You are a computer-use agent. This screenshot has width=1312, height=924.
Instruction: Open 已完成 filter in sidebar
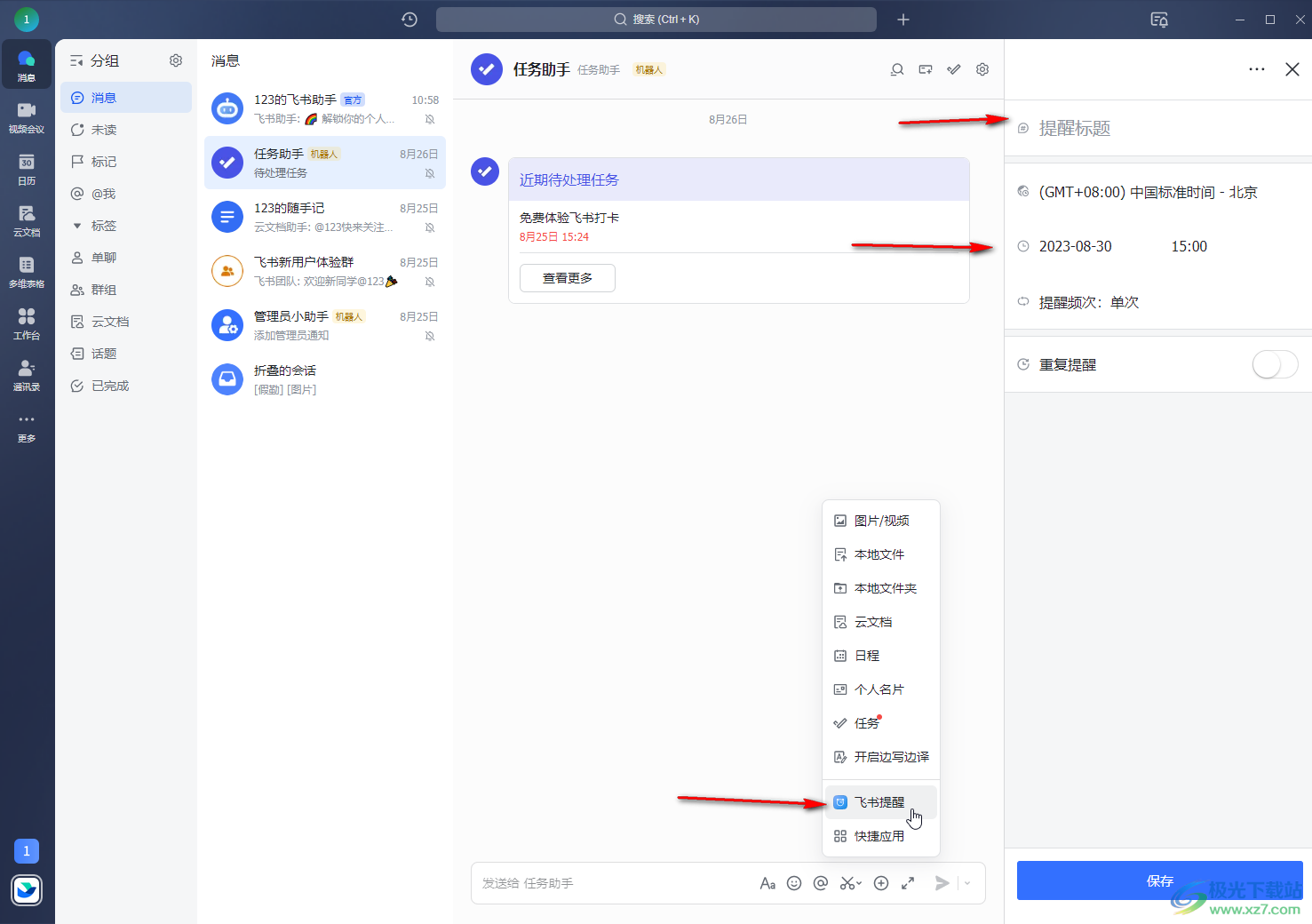126,386
